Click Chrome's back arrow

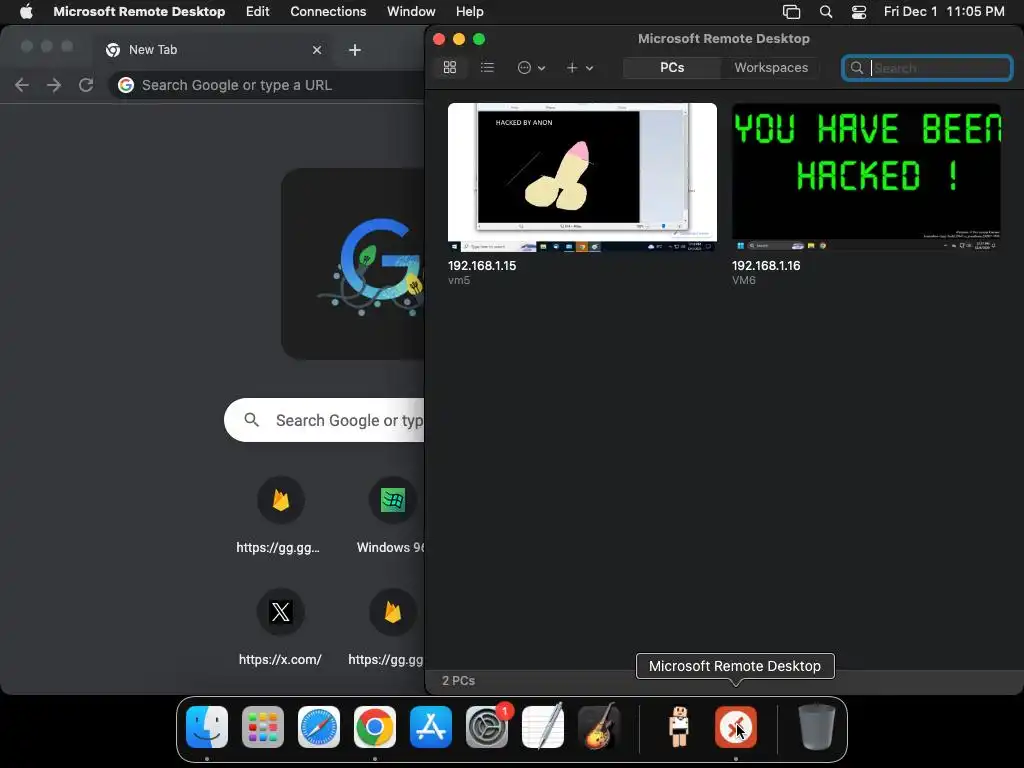22,85
